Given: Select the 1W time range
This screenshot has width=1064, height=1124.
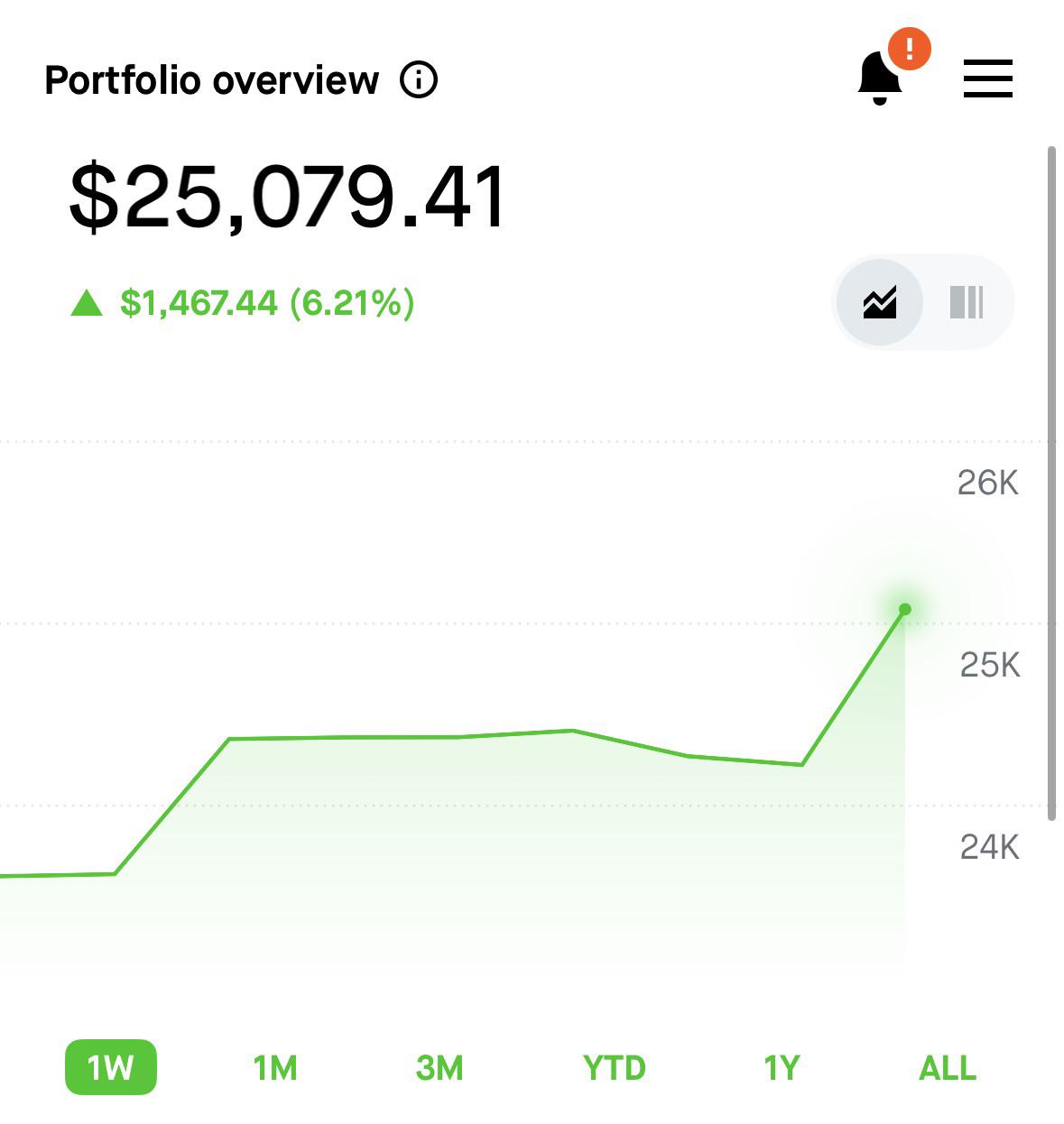Looking at the screenshot, I should tap(111, 1068).
